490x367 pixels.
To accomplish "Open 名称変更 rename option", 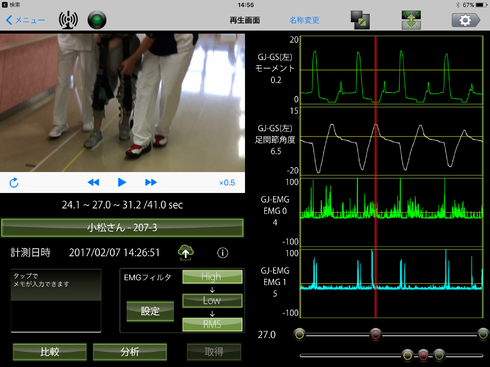I will pyautogui.click(x=304, y=20).
